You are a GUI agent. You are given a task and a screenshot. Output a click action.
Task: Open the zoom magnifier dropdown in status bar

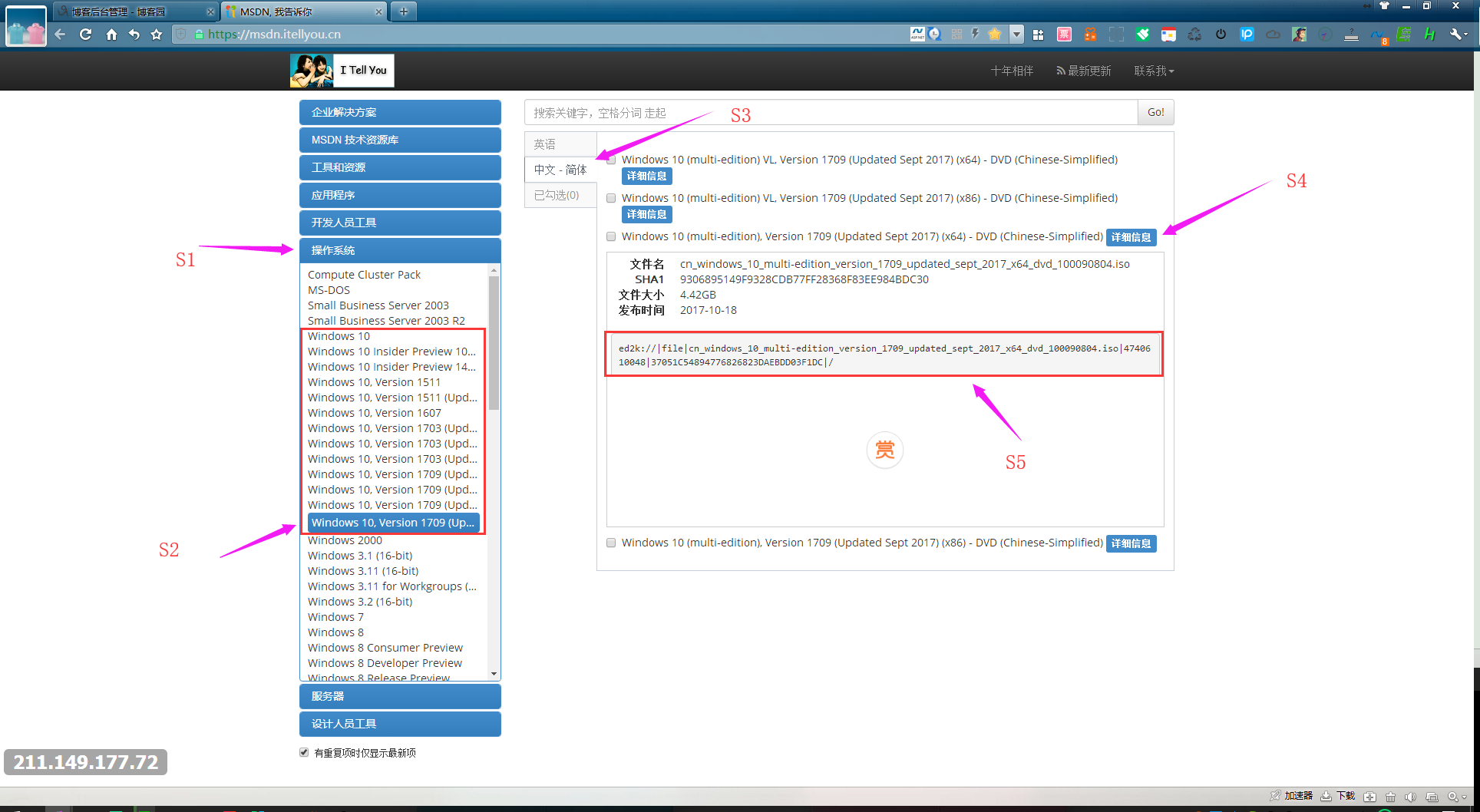[1457, 797]
